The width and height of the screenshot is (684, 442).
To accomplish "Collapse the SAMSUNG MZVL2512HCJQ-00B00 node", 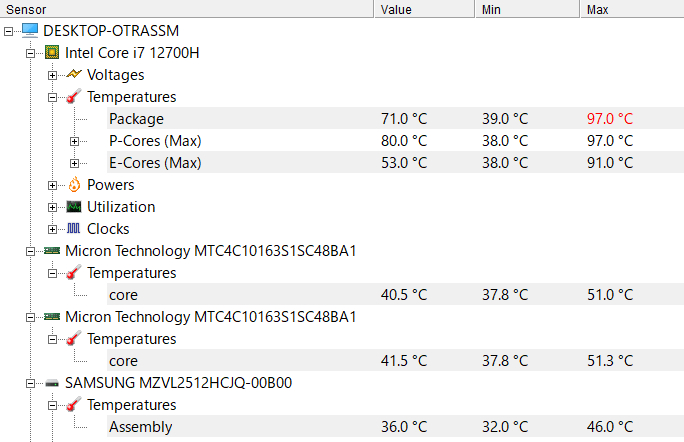I will pos(30,384).
